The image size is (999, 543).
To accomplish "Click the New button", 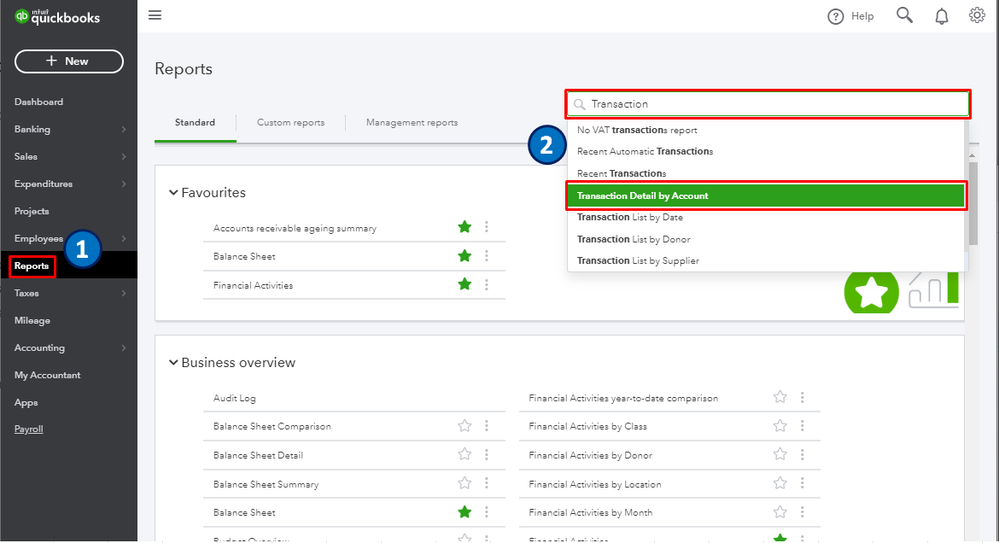I will click(69, 61).
